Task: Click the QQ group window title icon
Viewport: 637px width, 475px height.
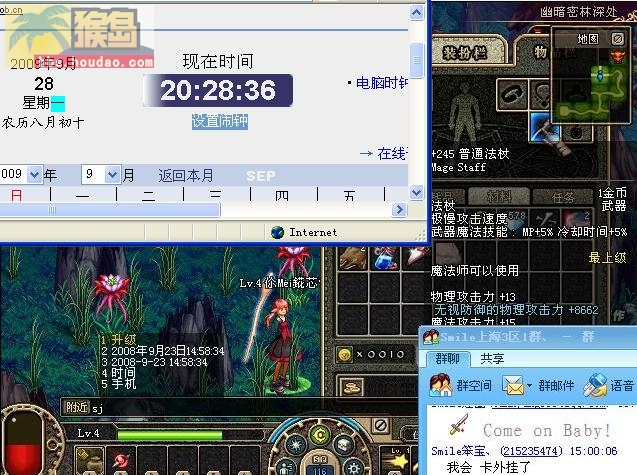Action: [431, 337]
